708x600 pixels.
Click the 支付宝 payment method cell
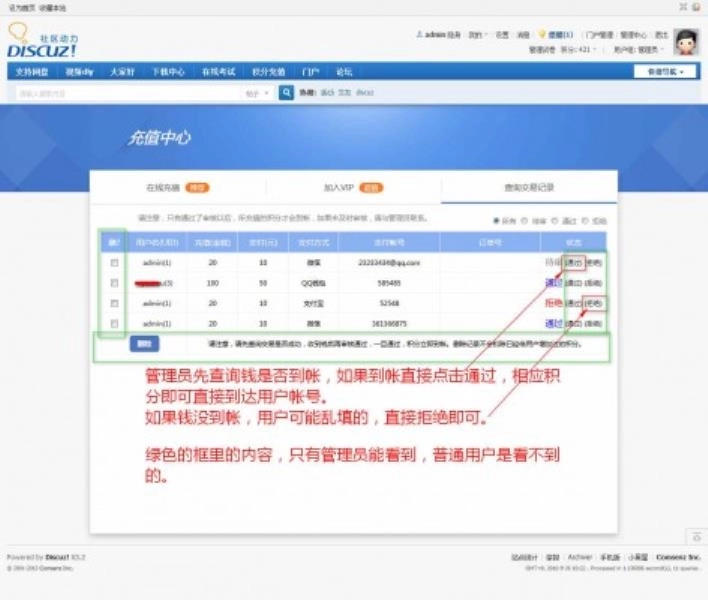click(313, 303)
